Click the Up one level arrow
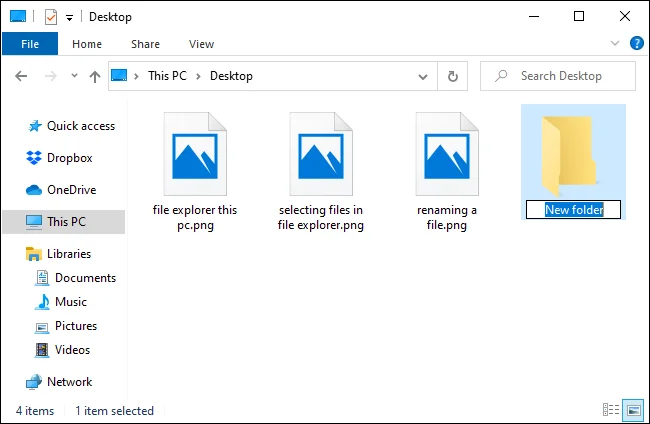The image size is (650, 424). point(95,76)
